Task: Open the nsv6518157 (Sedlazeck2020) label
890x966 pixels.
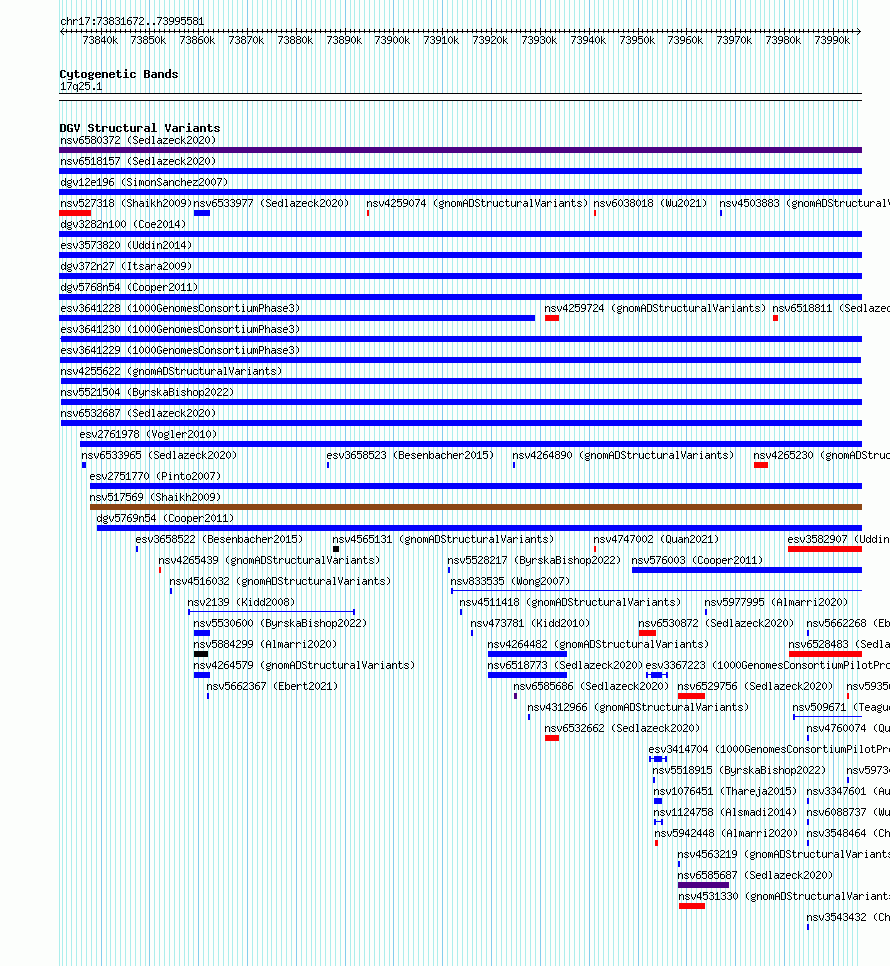Action: (138, 161)
